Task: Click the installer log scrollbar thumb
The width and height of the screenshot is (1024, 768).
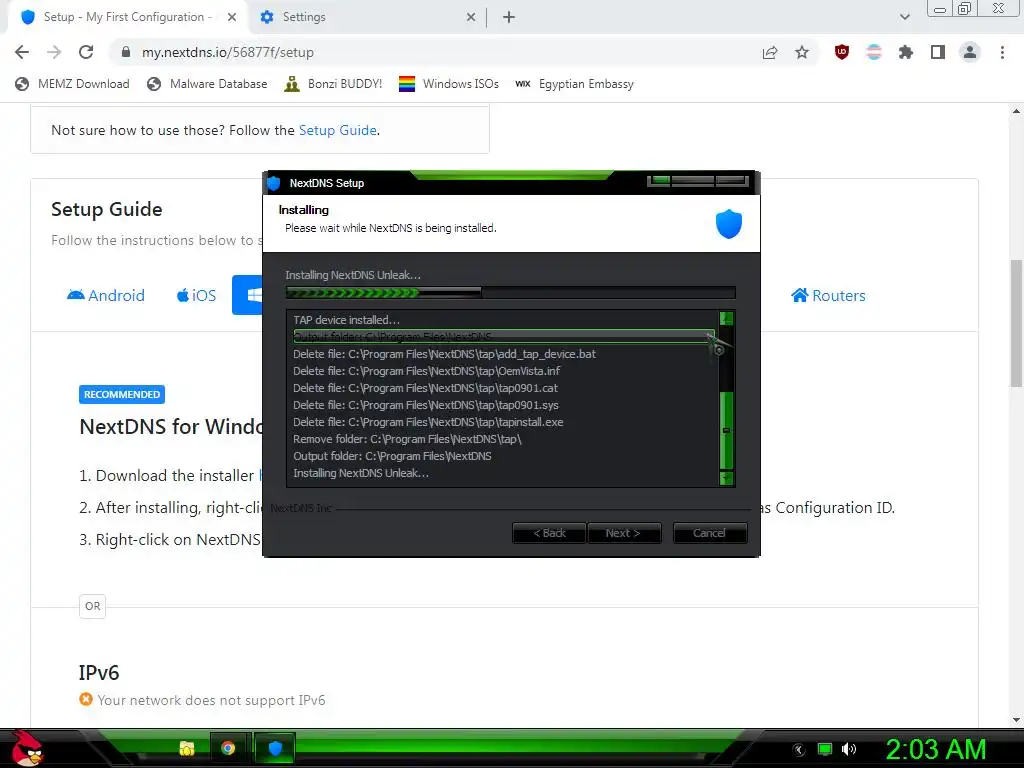Action: (726, 430)
